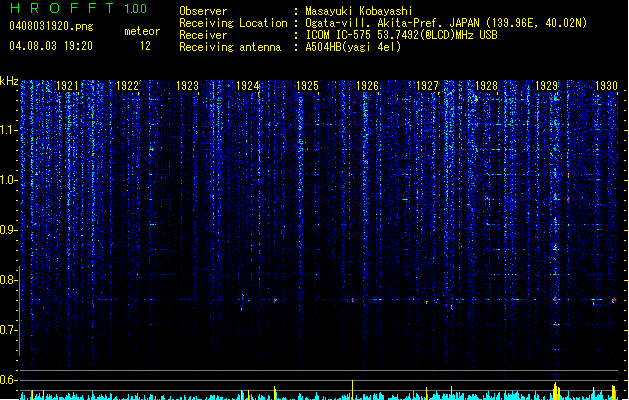The width and height of the screenshot is (629, 400).
Task: Click the 1921 time marker
Action: (67, 86)
